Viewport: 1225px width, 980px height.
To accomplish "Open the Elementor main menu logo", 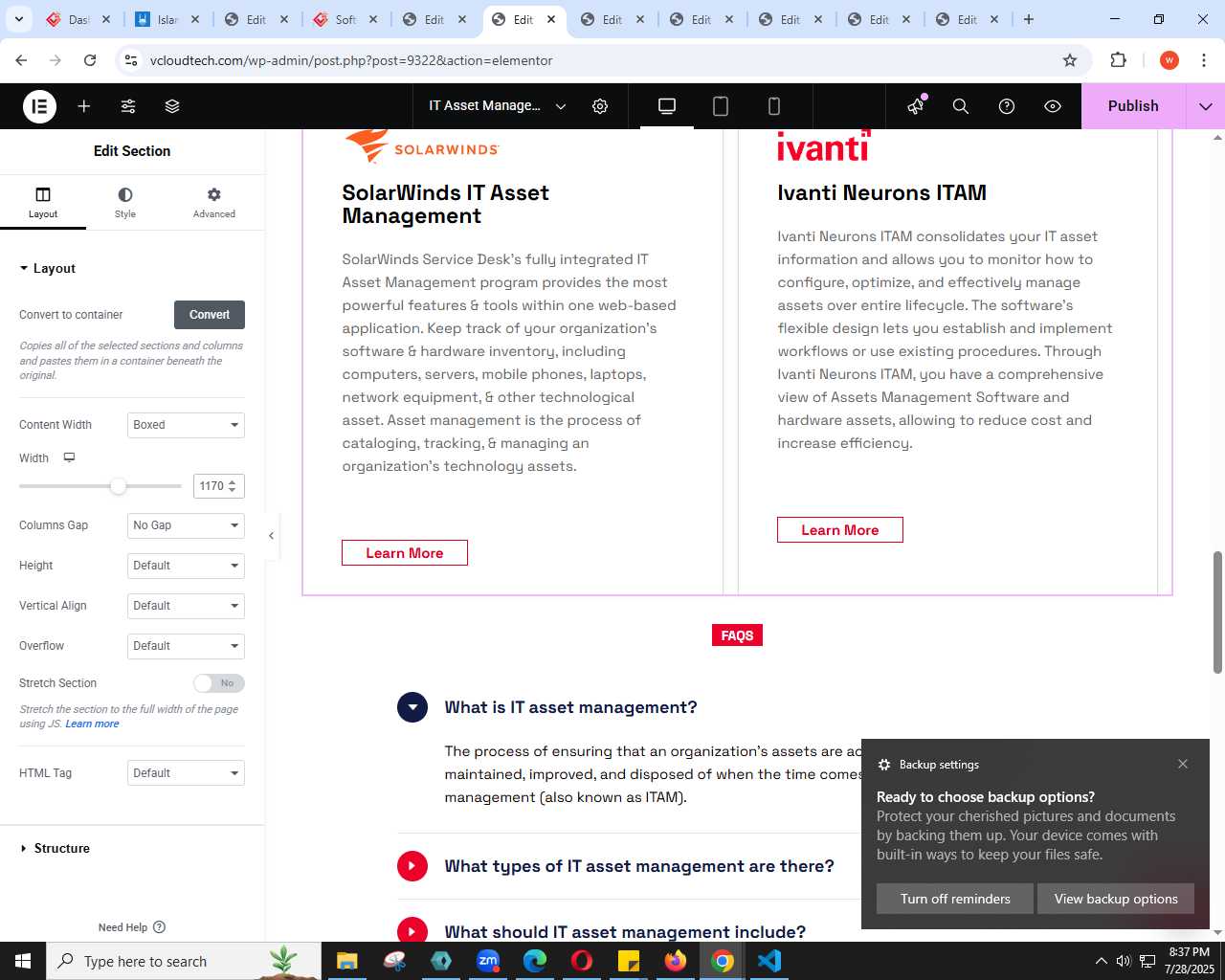I will point(39,106).
